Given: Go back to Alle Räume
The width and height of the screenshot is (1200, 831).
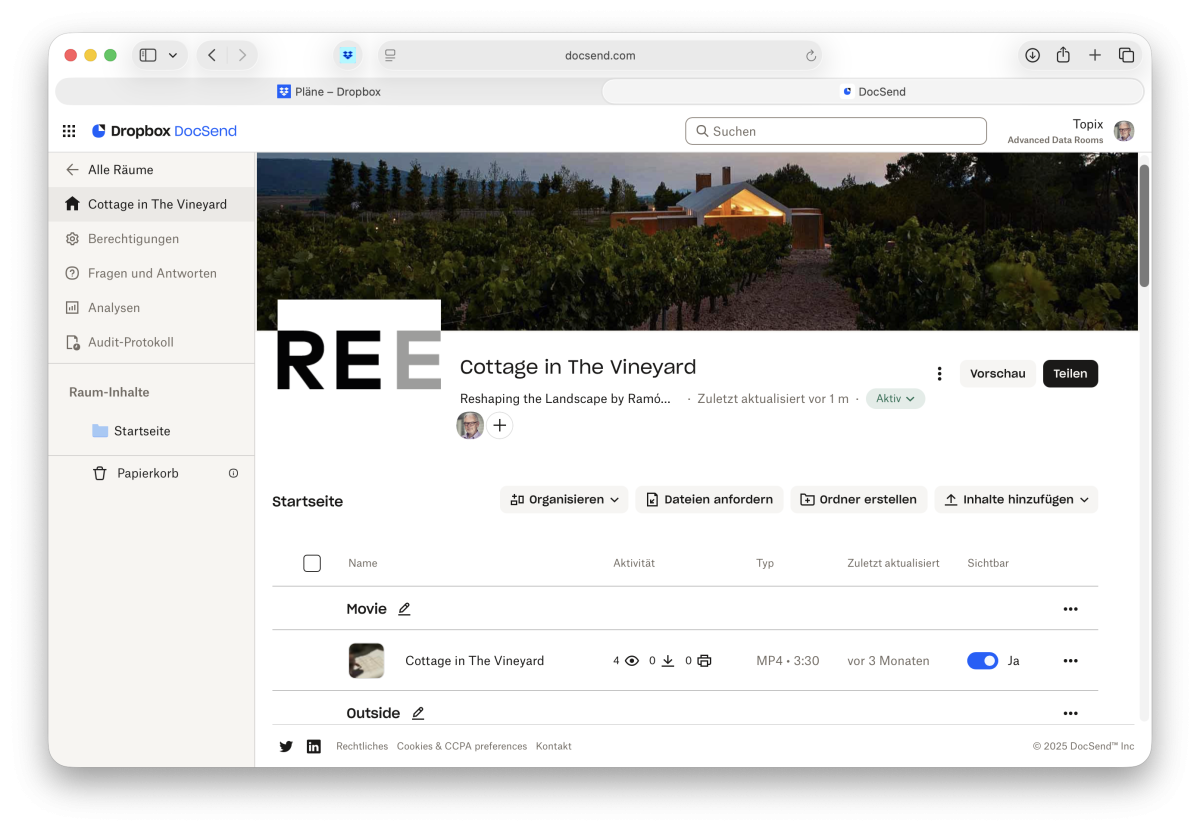Looking at the screenshot, I should (110, 170).
